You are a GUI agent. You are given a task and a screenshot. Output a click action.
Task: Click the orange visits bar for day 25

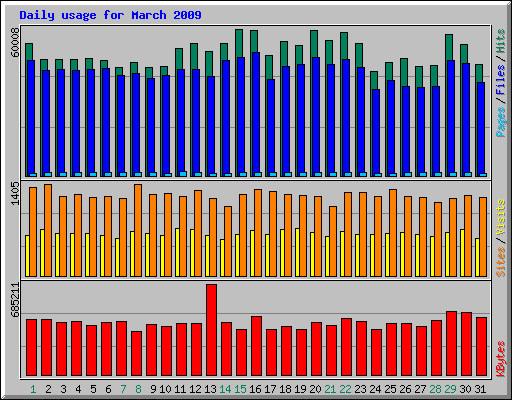pos(393,233)
